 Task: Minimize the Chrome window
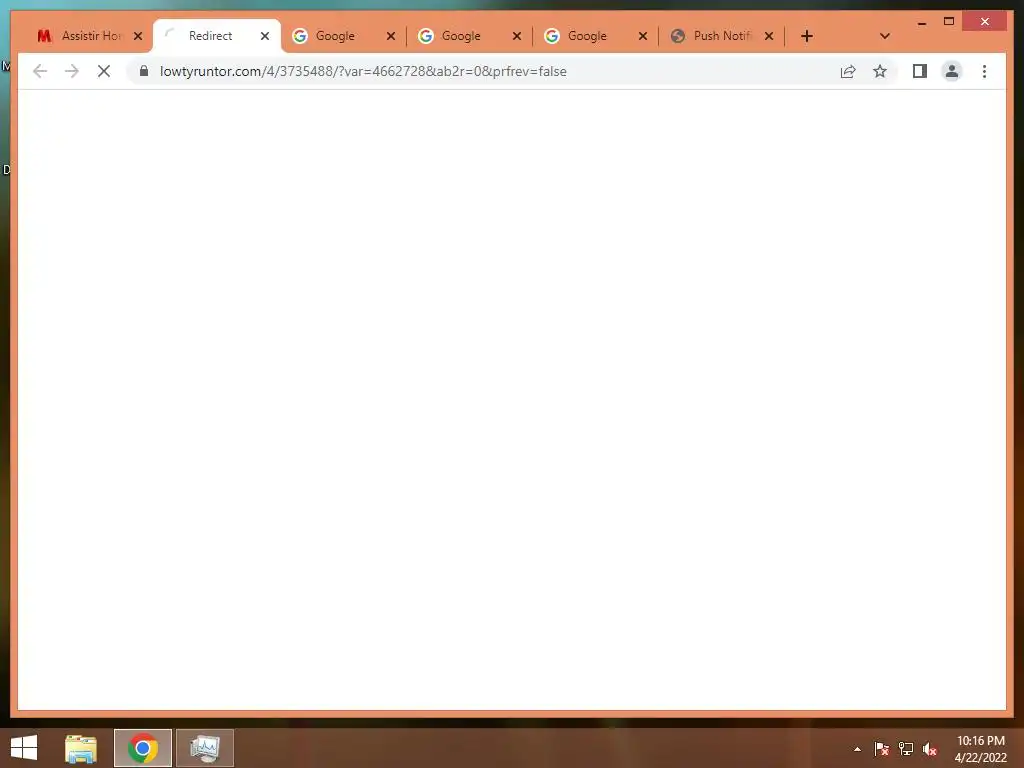pos(921,22)
